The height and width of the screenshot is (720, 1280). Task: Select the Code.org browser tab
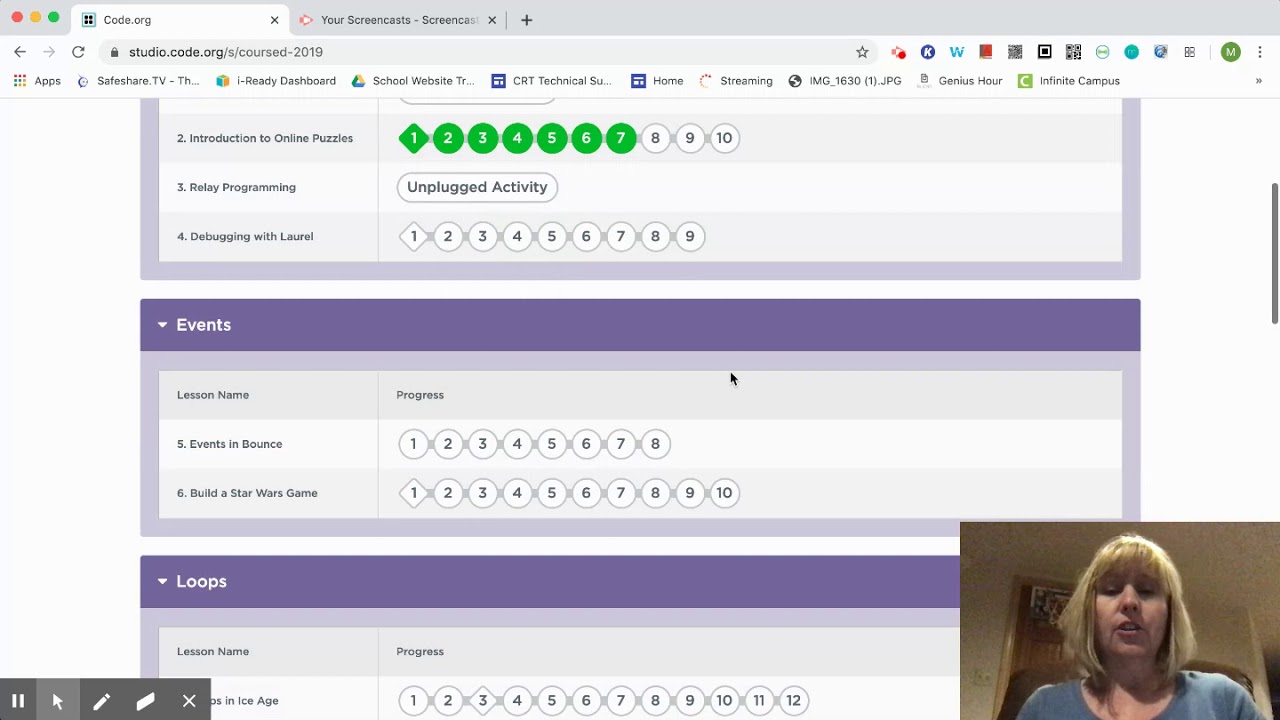click(180, 20)
